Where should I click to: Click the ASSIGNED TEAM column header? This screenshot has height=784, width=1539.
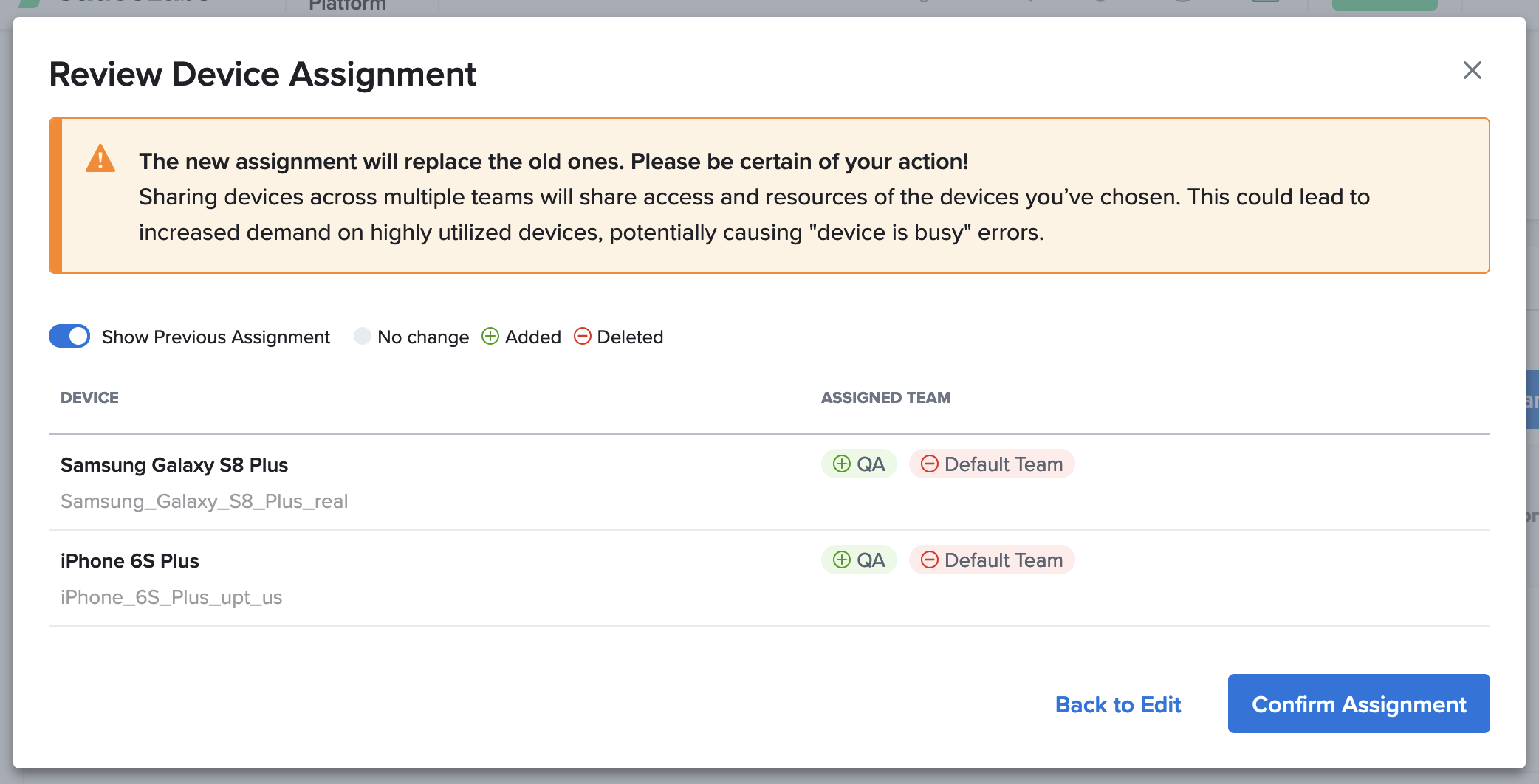pos(885,398)
